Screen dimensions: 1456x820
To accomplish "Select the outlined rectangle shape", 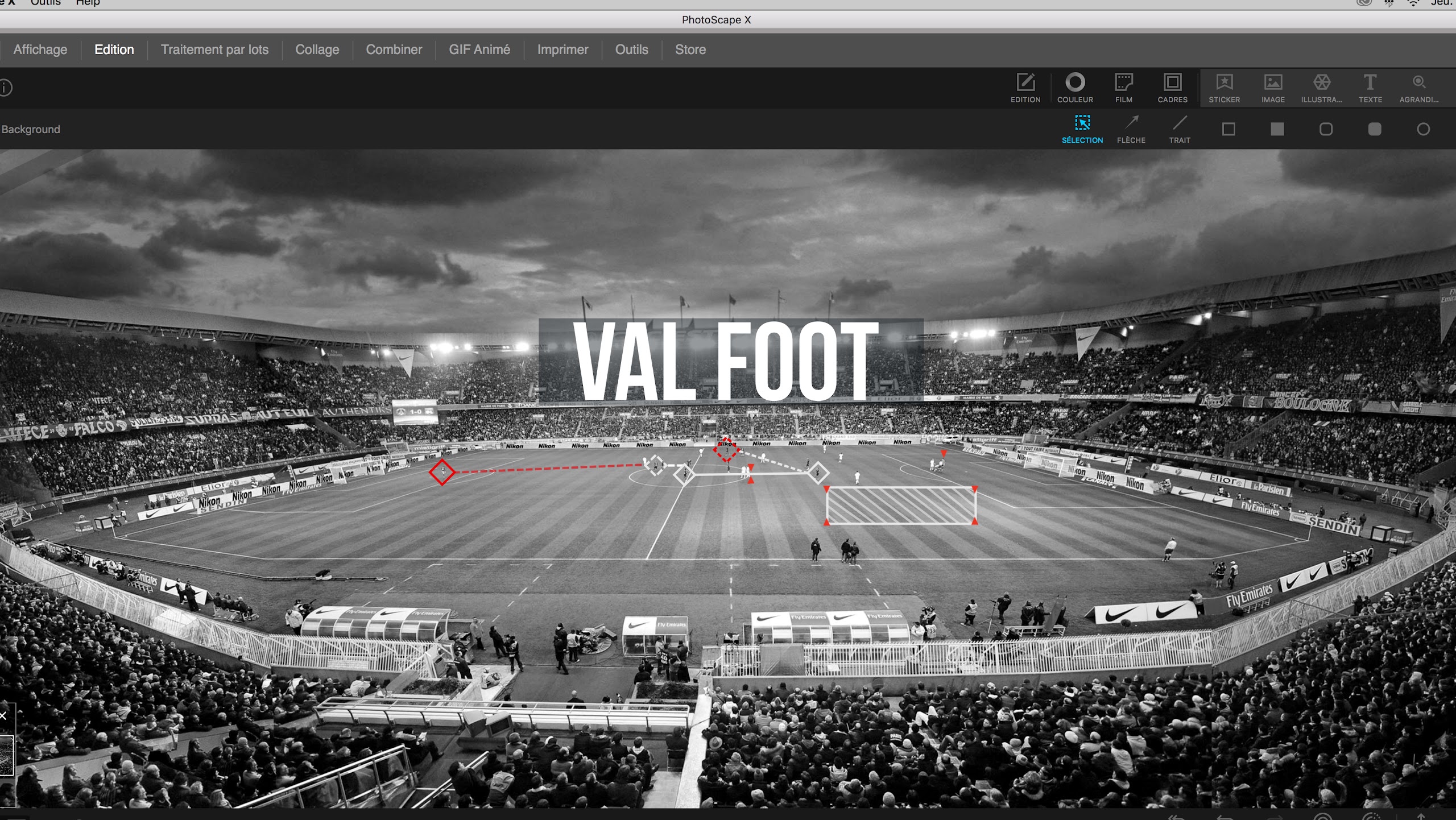I will (1228, 129).
